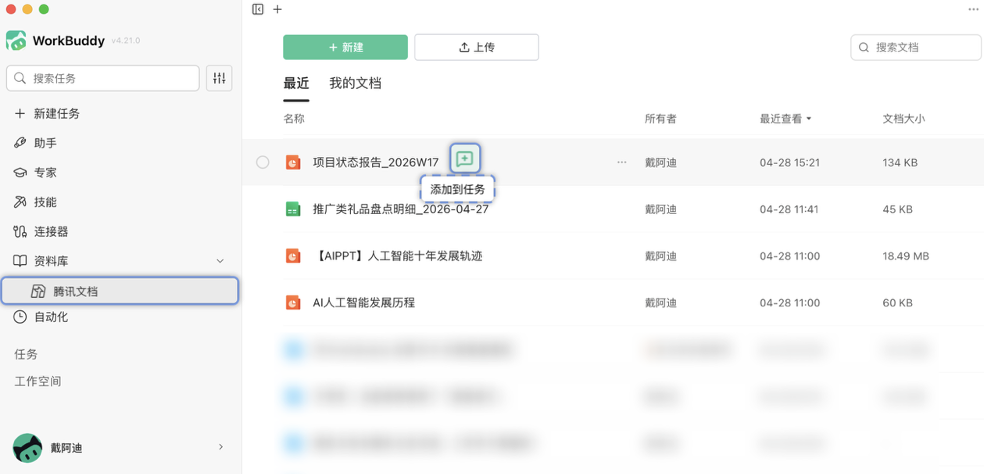Click the 上传 upload button
The height and width of the screenshot is (474, 984).
coord(476,47)
